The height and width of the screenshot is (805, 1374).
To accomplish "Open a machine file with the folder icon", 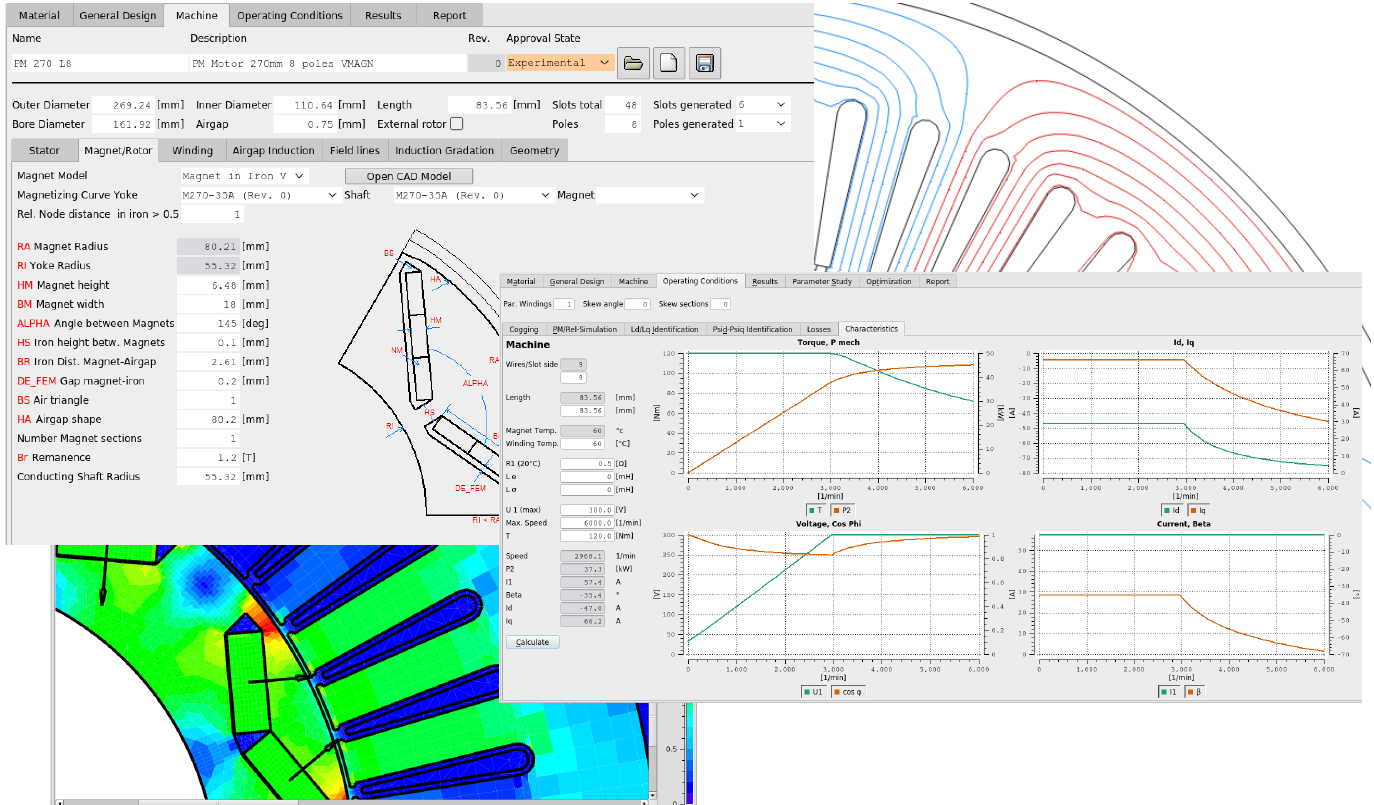I will [x=632, y=63].
